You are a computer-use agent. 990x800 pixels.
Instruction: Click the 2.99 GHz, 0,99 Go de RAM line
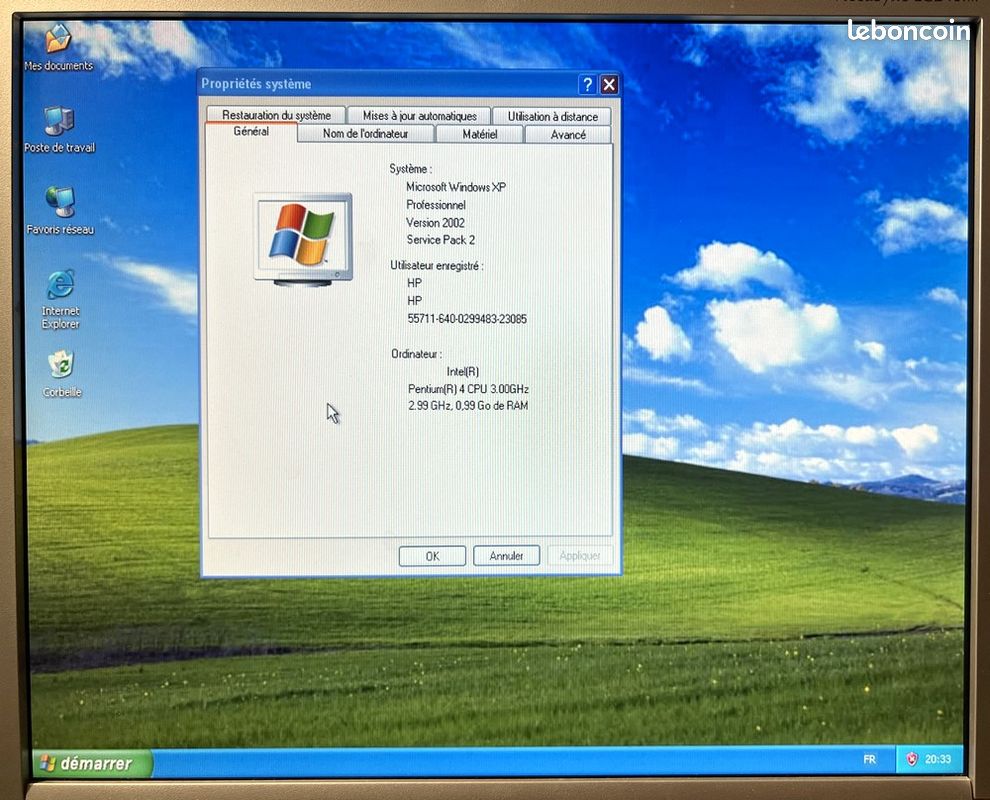pos(468,405)
